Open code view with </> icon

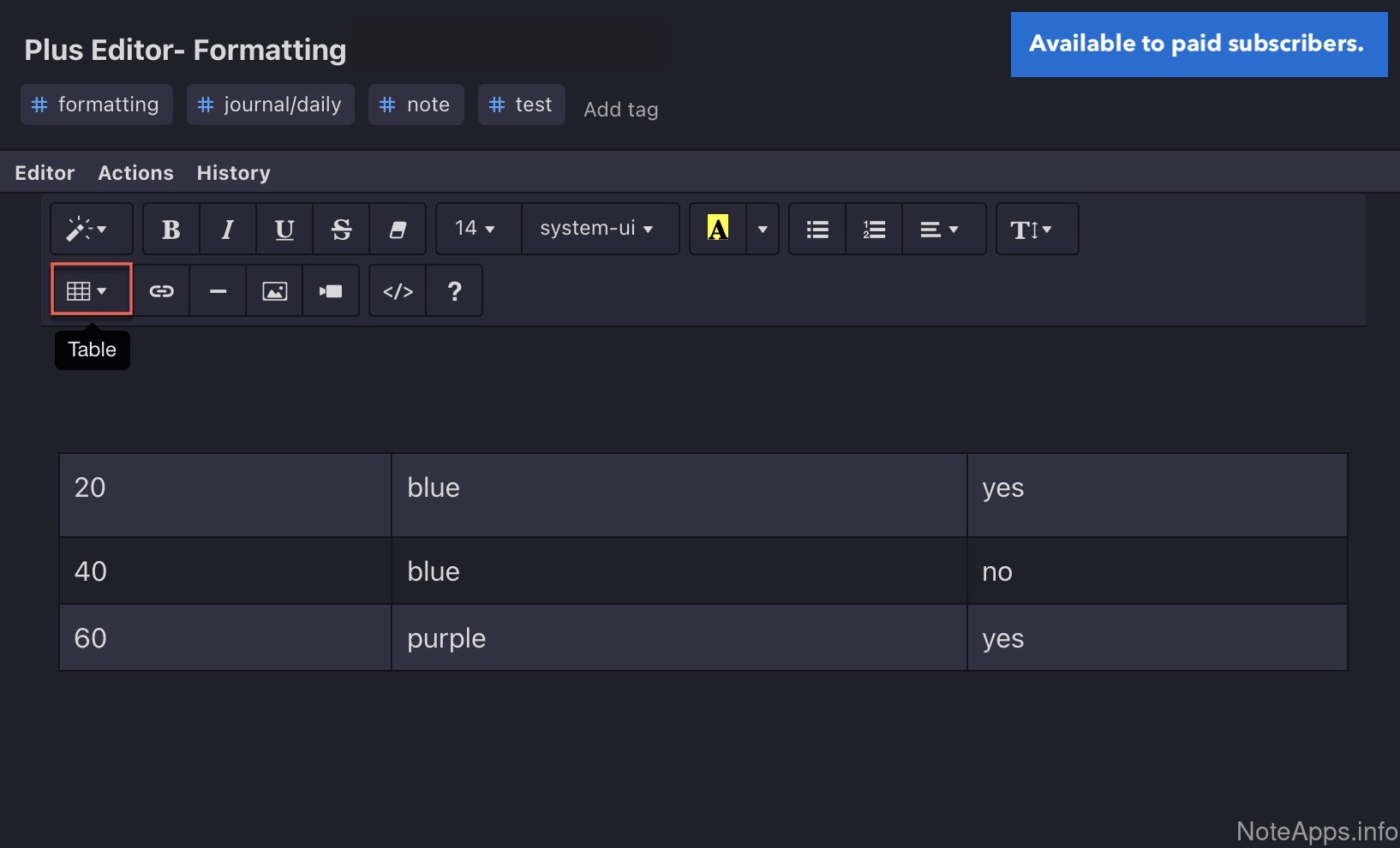(x=398, y=291)
